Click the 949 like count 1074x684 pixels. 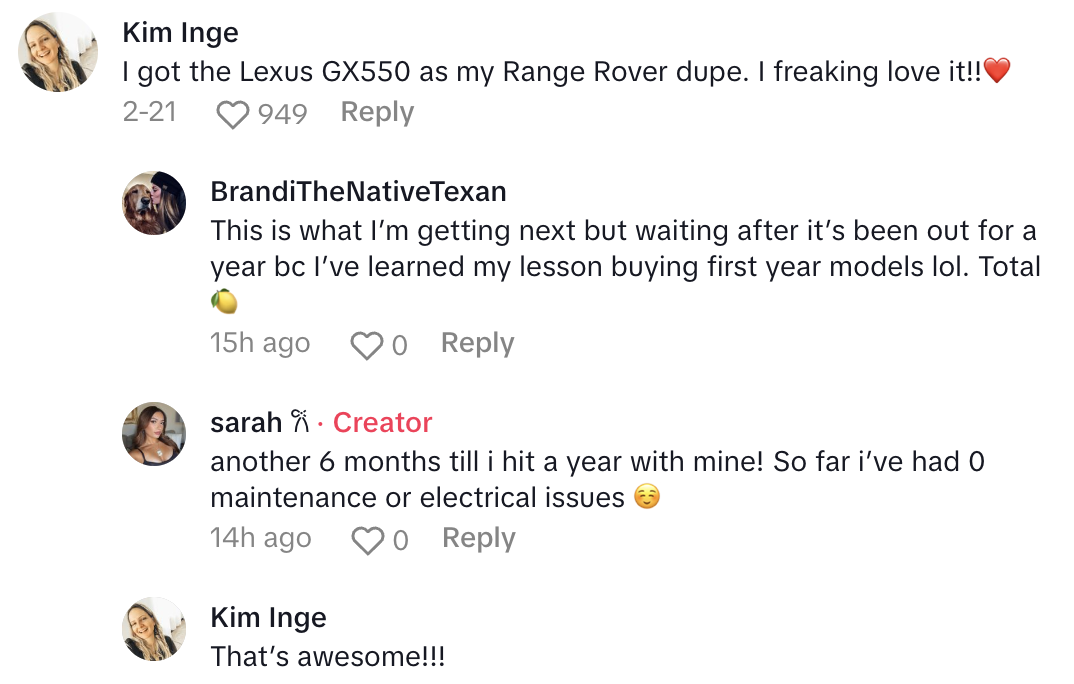click(282, 114)
